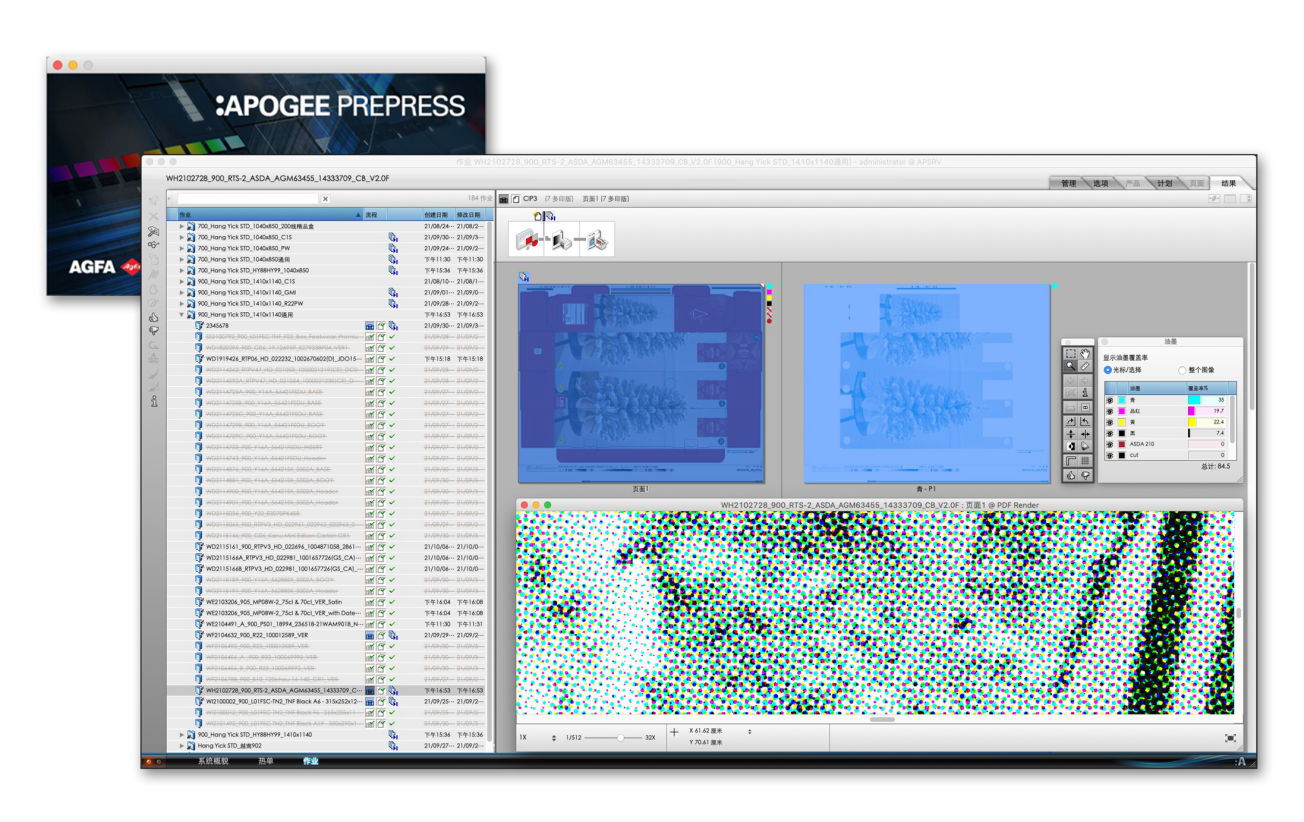The height and width of the screenshot is (822, 1304).
Task: Open 系统概览 in bottom bar
Action: click(x=212, y=761)
